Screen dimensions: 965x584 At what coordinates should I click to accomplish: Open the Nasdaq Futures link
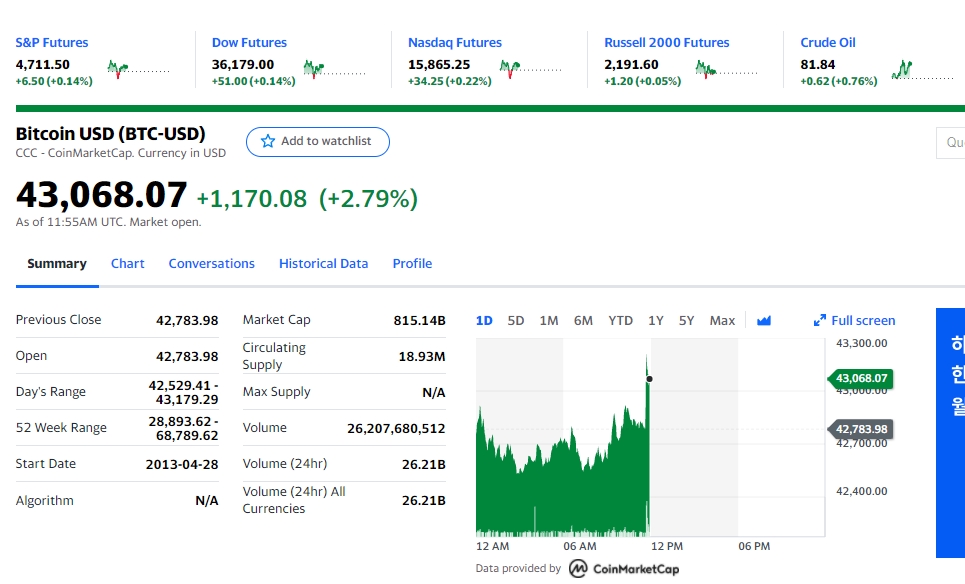tap(455, 42)
